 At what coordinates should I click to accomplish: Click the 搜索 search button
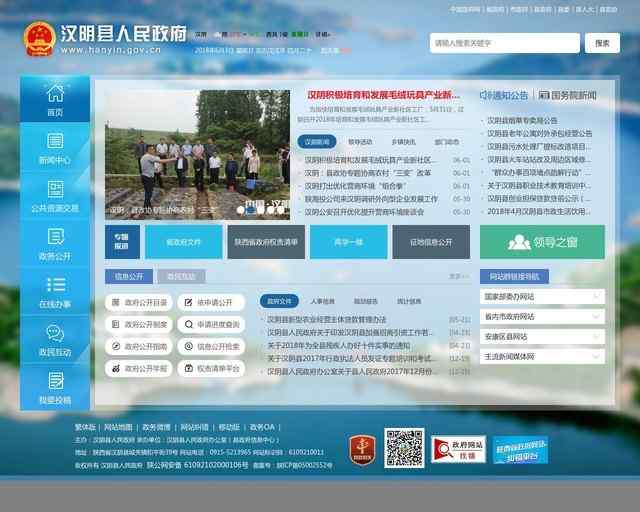pyautogui.click(x=602, y=43)
